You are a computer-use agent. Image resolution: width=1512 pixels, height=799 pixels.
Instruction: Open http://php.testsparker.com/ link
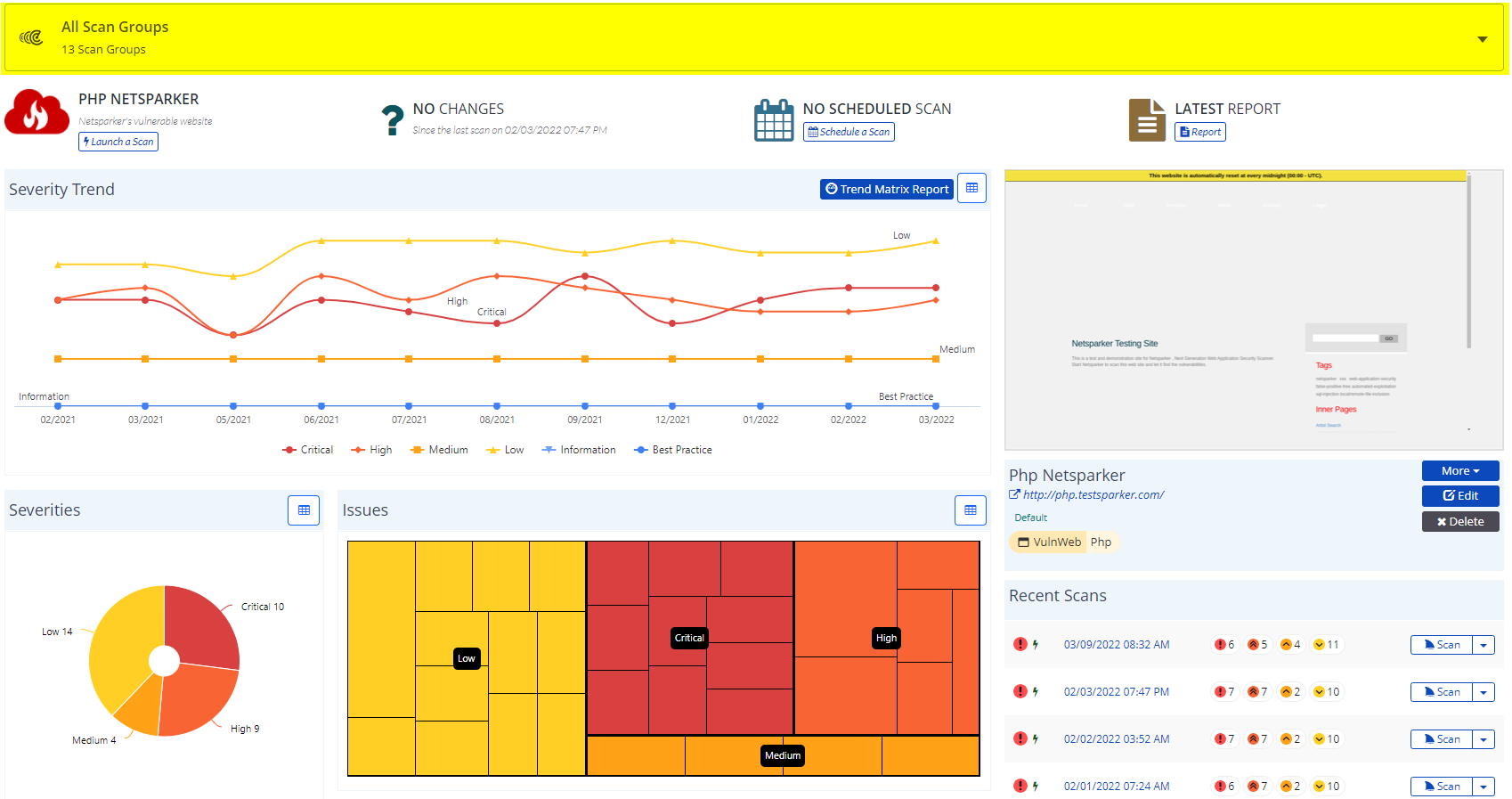point(1093,495)
